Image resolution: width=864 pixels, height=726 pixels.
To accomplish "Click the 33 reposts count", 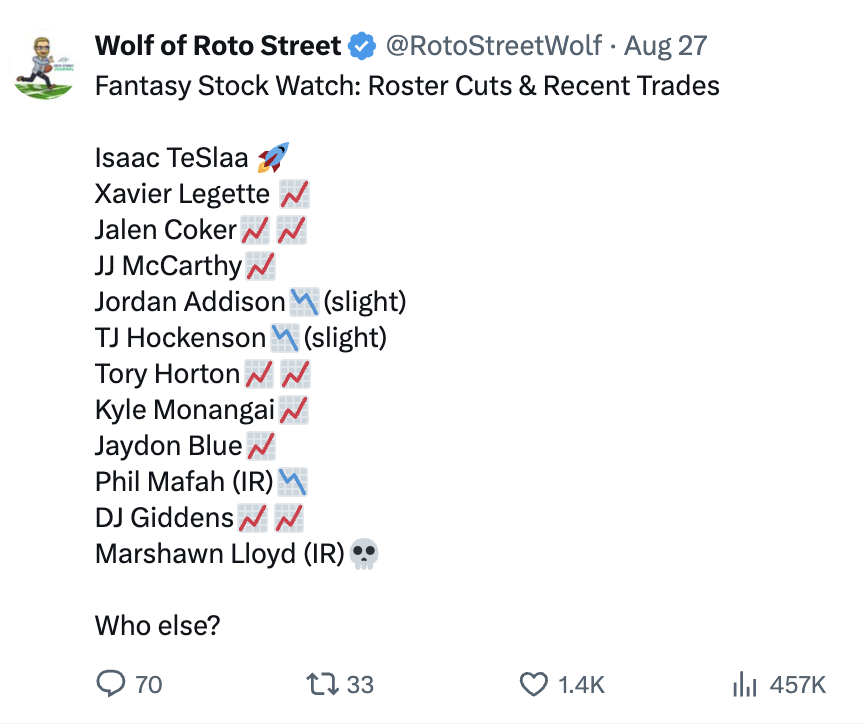I will click(360, 685).
